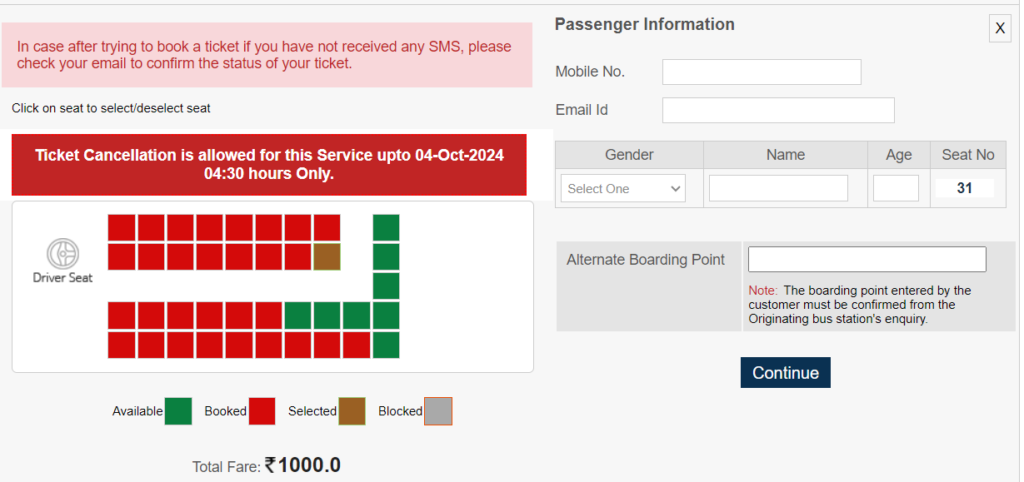Click the Alternate Boarding Point field

click(867, 259)
